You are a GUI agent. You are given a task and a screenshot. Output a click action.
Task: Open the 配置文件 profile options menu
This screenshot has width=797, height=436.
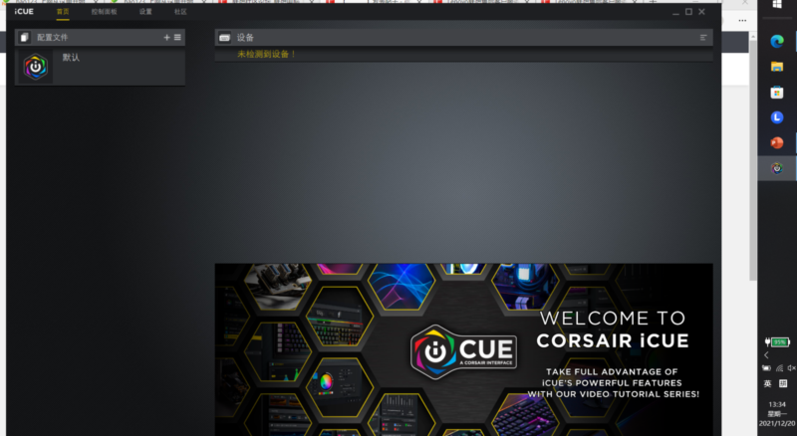click(178, 37)
